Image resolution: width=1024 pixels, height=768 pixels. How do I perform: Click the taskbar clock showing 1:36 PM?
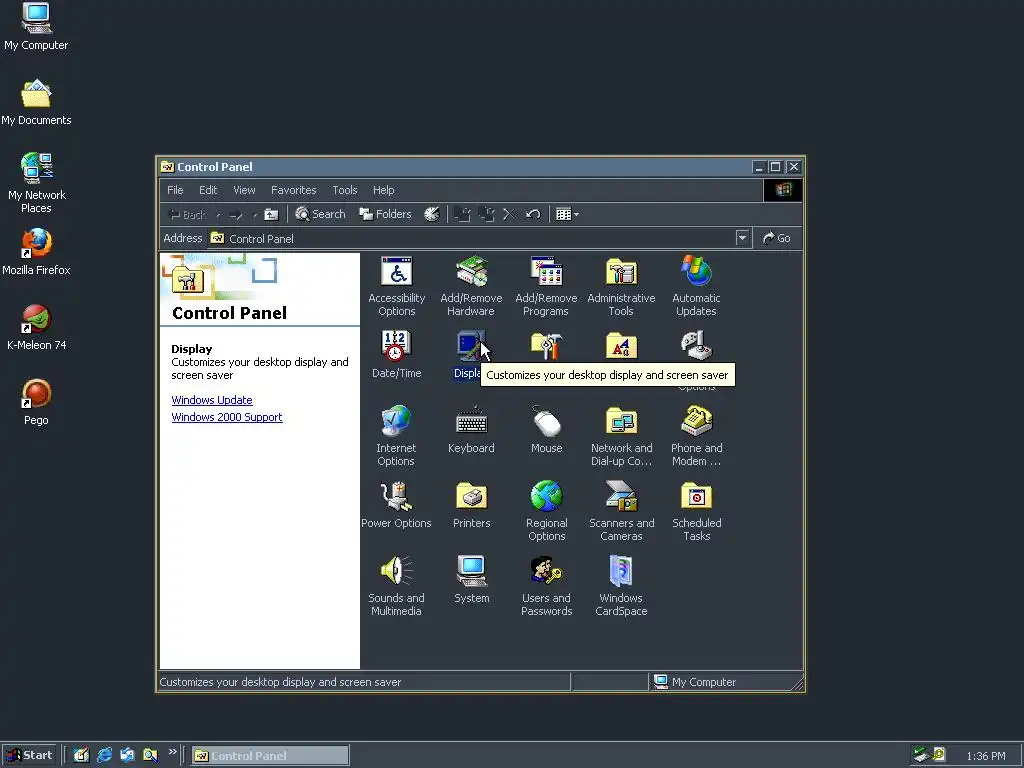(985, 756)
